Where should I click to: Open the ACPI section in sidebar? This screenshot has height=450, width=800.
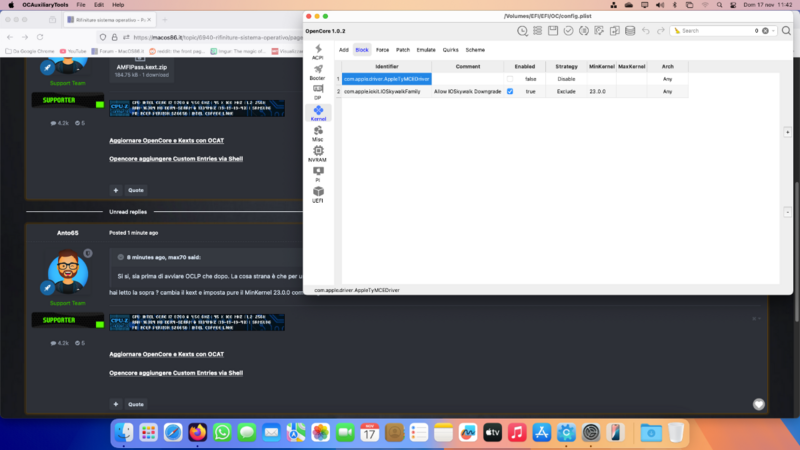pos(318,51)
